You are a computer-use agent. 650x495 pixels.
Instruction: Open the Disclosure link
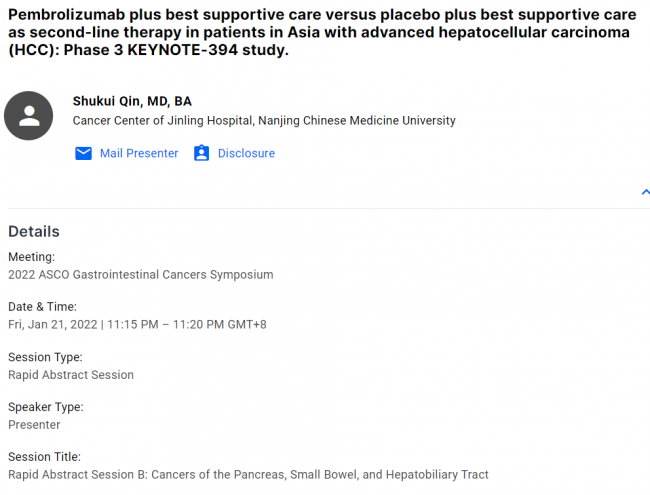click(246, 153)
